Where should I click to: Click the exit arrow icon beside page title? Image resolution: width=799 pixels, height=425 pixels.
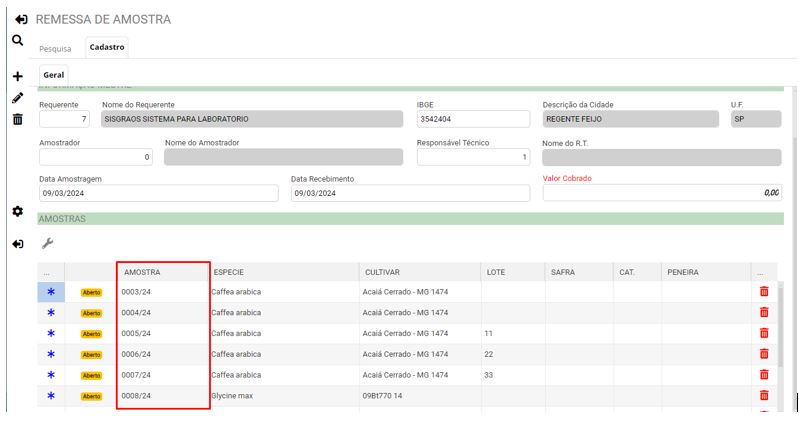(21, 19)
